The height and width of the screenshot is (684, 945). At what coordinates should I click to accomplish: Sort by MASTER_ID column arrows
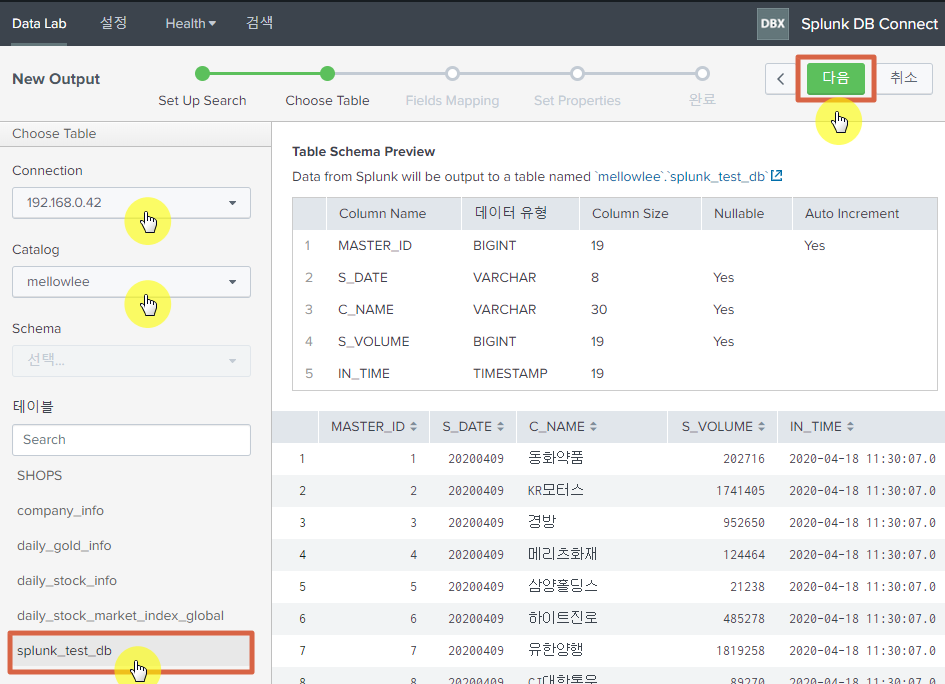click(x=413, y=427)
